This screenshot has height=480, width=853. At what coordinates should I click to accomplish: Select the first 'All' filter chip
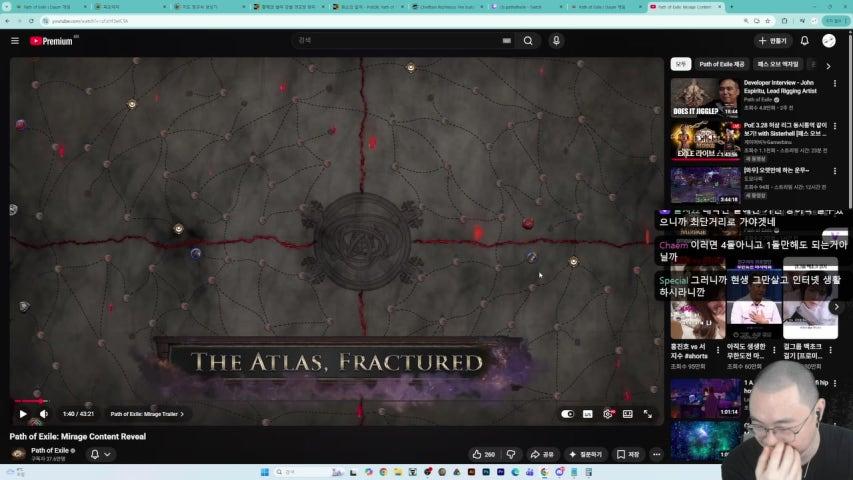[x=681, y=64]
